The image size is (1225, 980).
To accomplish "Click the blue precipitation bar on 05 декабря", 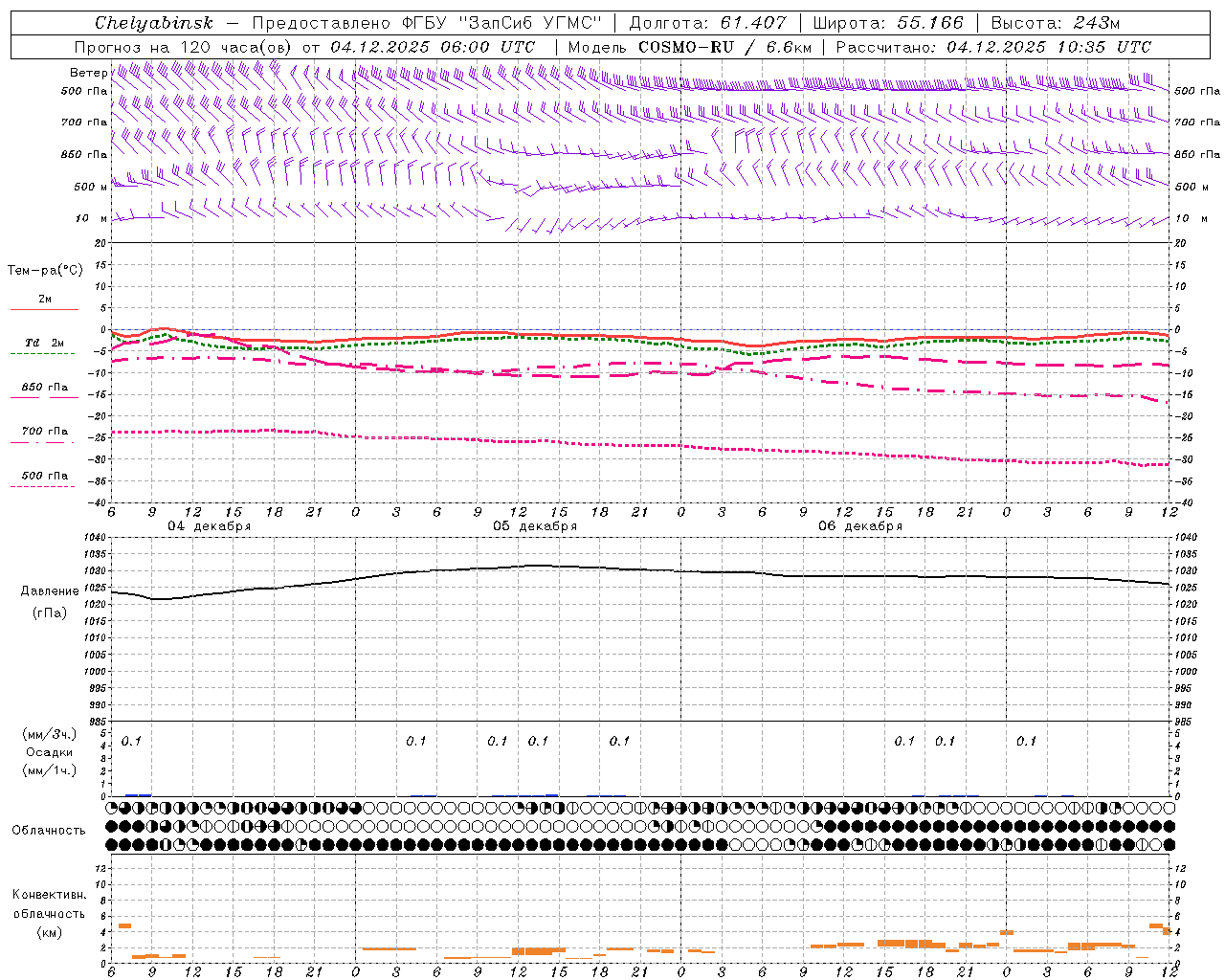I will point(552,794).
